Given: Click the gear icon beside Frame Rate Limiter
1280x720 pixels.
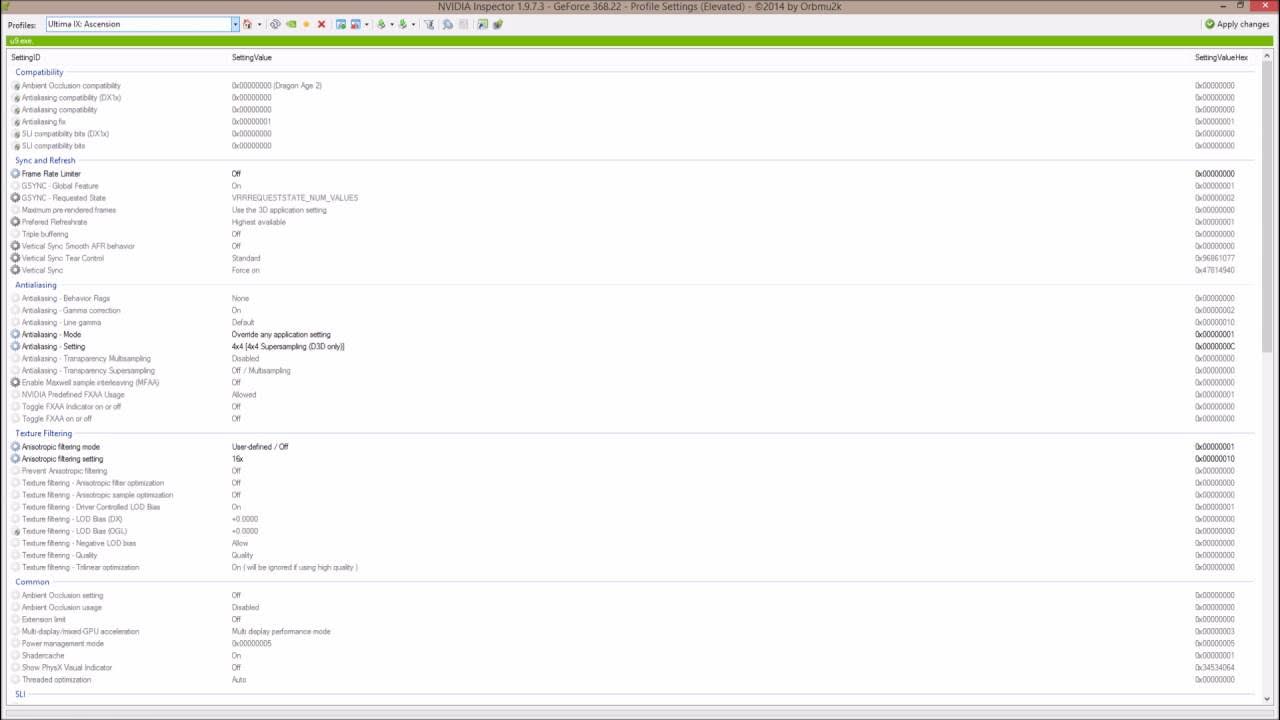Looking at the screenshot, I should [15, 174].
